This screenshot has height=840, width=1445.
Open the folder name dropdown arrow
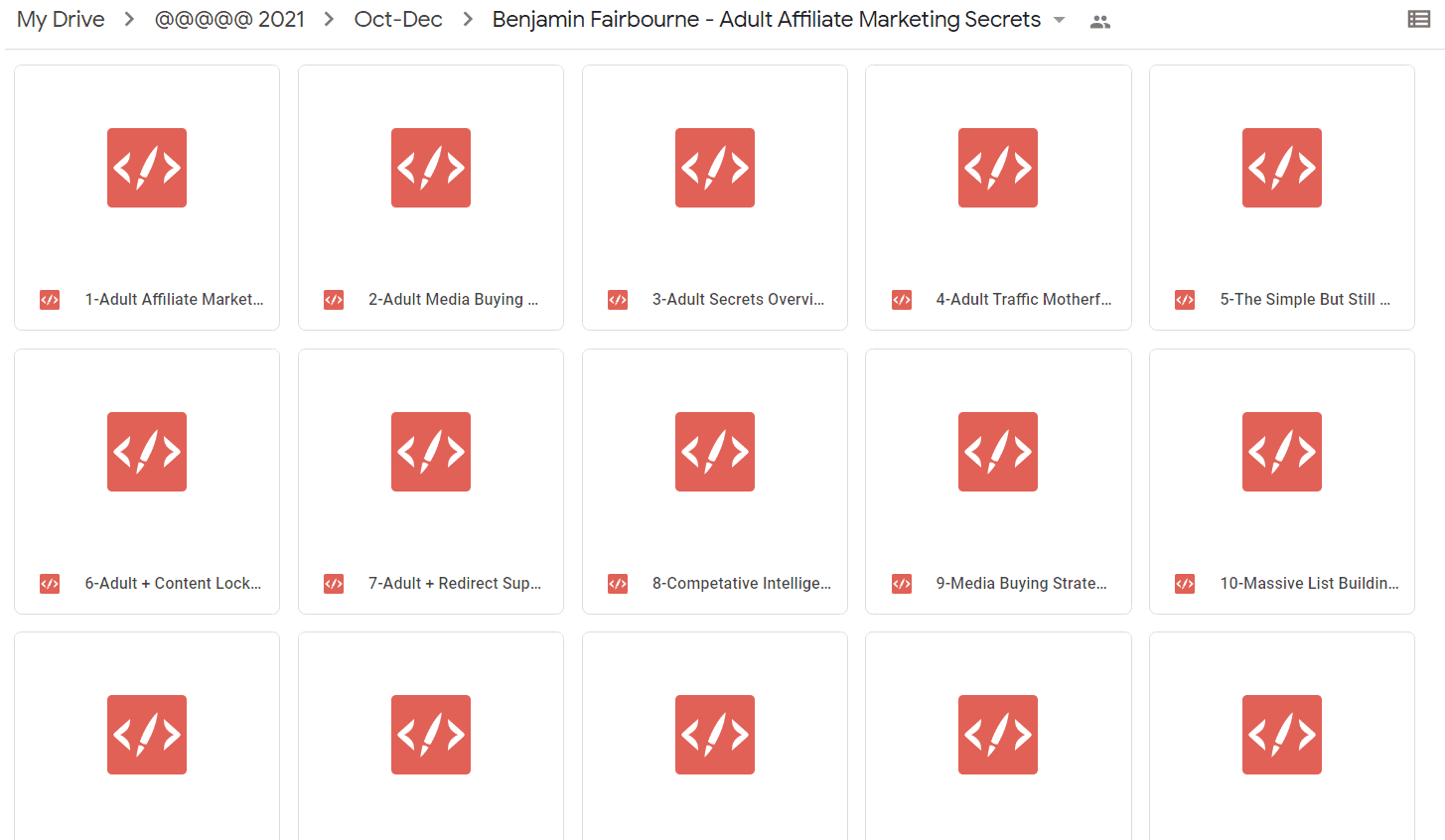[1060, 20]
